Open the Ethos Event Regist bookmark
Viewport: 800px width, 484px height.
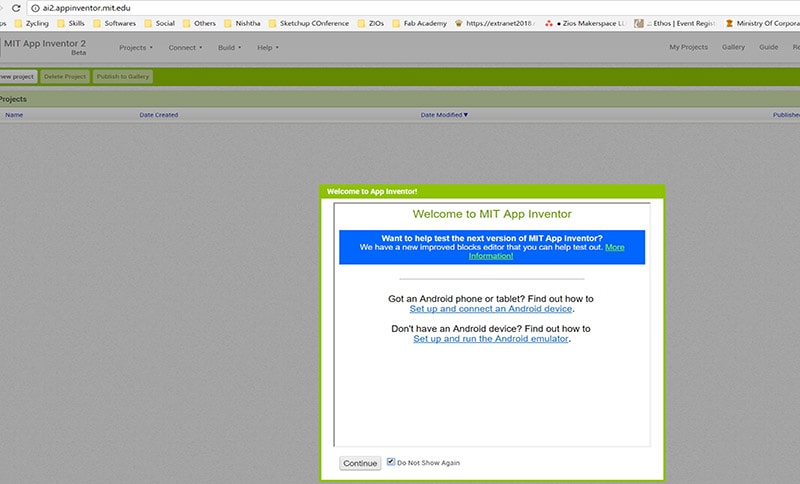point(674,23)
